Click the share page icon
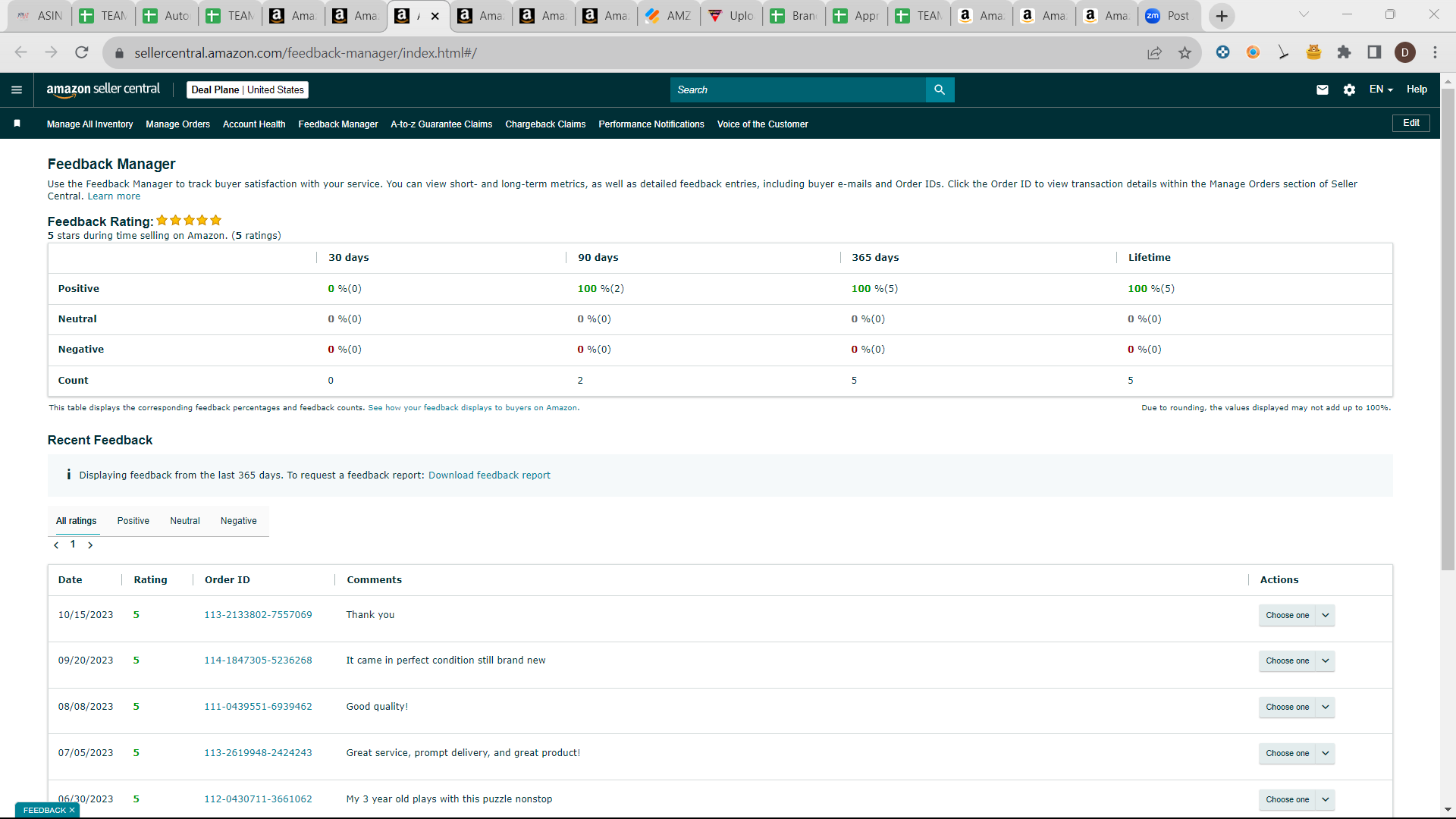1456x819 pixels. [1154, 52]
